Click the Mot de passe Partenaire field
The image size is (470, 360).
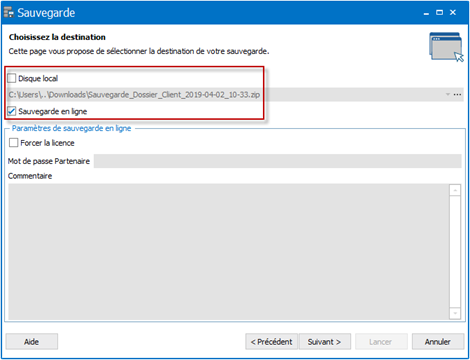(x=278, y=161)
